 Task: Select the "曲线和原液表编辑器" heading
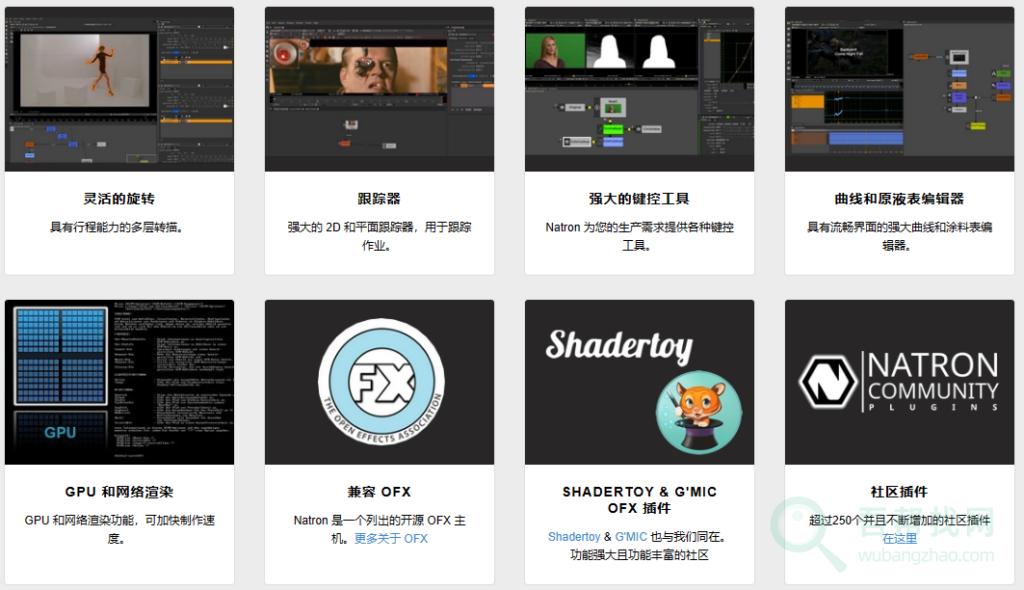[899, 199]
